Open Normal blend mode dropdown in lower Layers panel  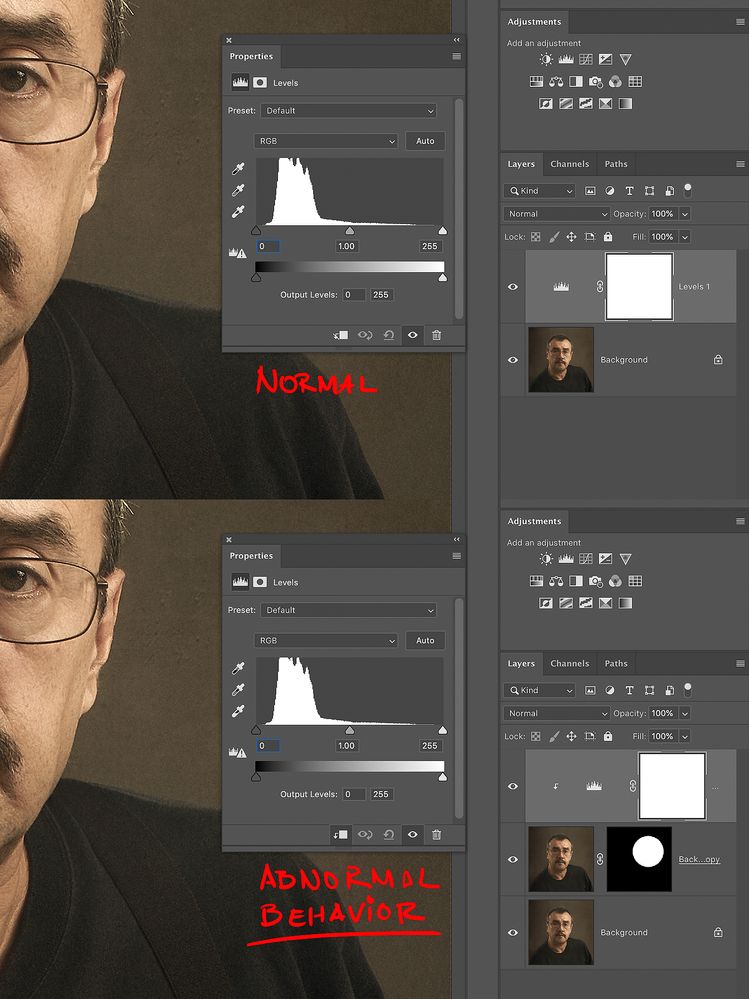(x=557, y=714)
